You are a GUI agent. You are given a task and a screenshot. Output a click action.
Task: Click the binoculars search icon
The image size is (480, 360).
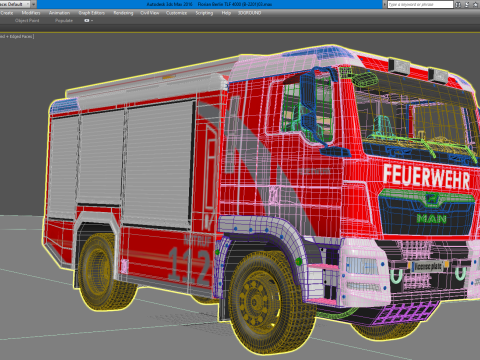pyautogui.click(x=458, y=4)
